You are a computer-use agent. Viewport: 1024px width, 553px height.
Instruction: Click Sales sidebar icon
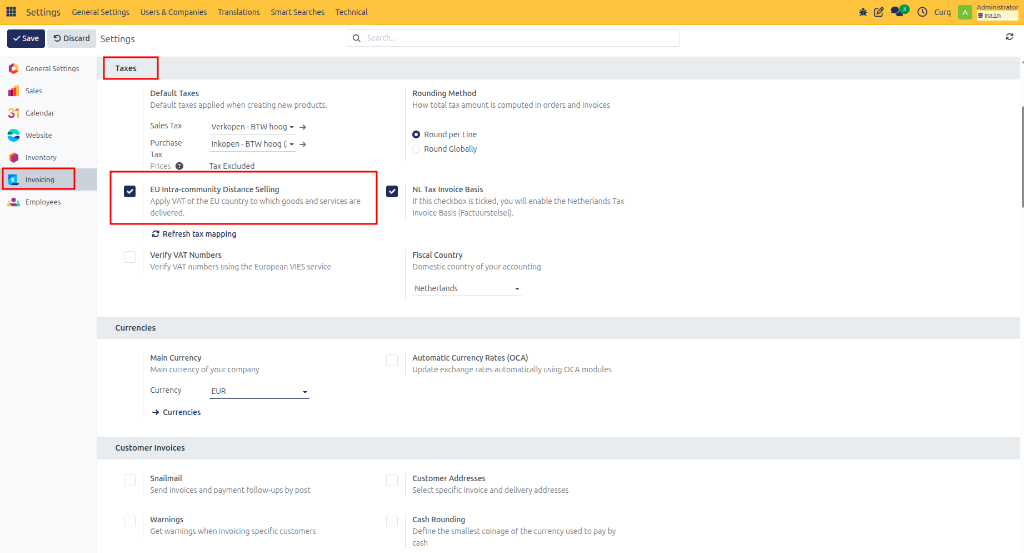point(14,91)
